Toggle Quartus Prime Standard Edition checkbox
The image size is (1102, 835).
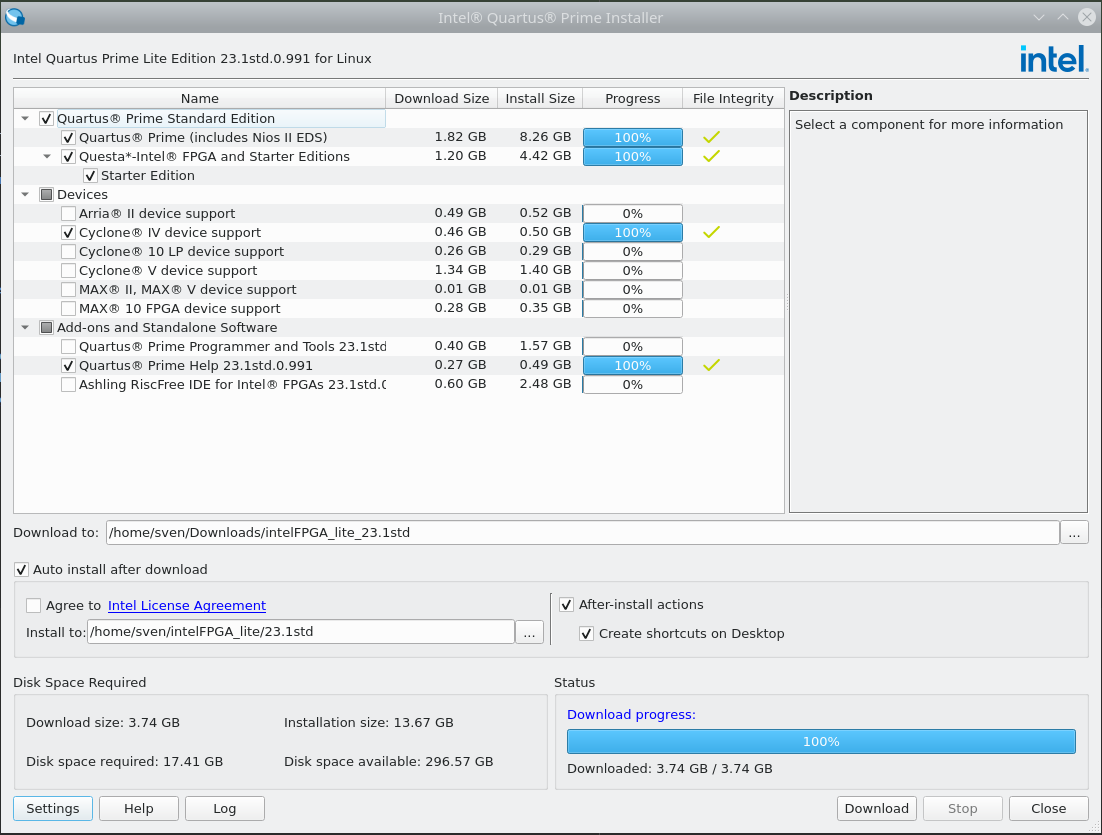pyautogui.click(x=46, y=119)
